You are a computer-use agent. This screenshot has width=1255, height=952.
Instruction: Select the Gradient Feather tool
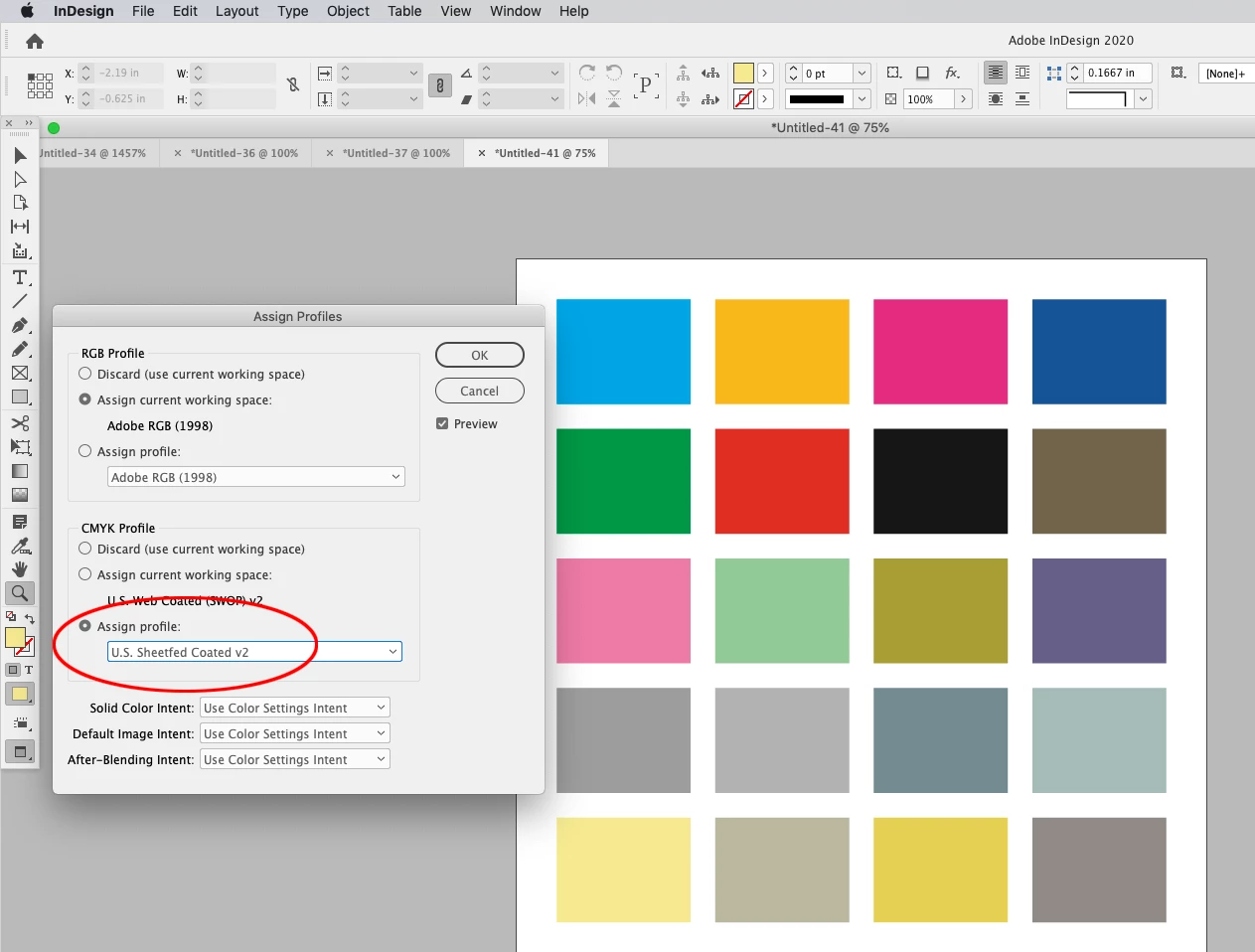click(20, 495)
